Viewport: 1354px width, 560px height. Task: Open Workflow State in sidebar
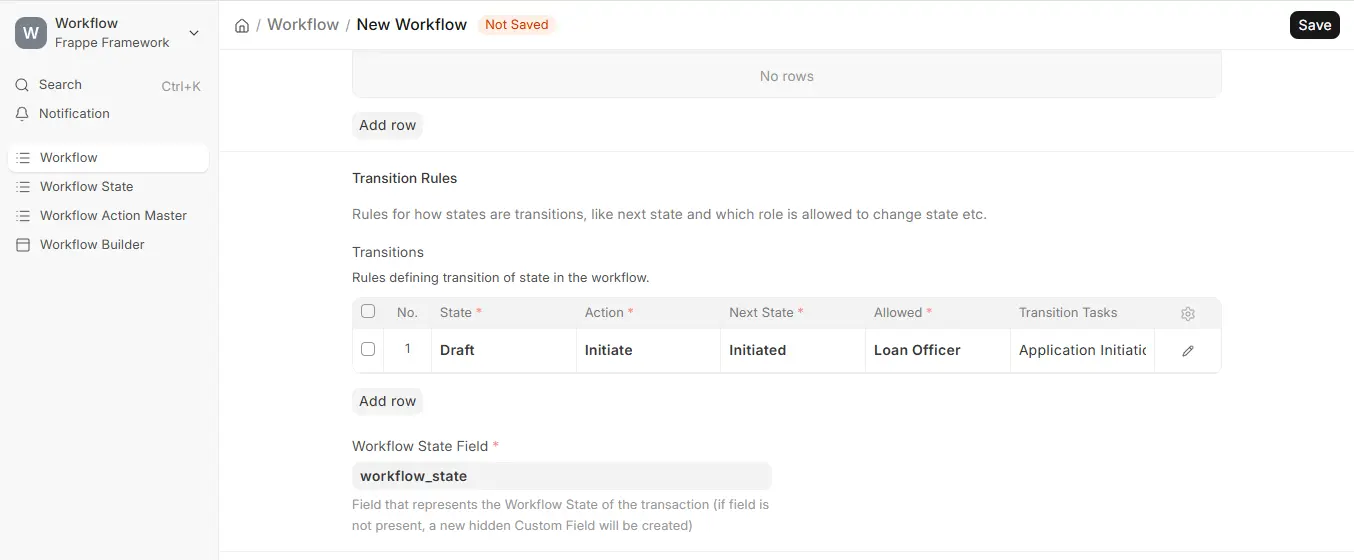tap(108, 187)
